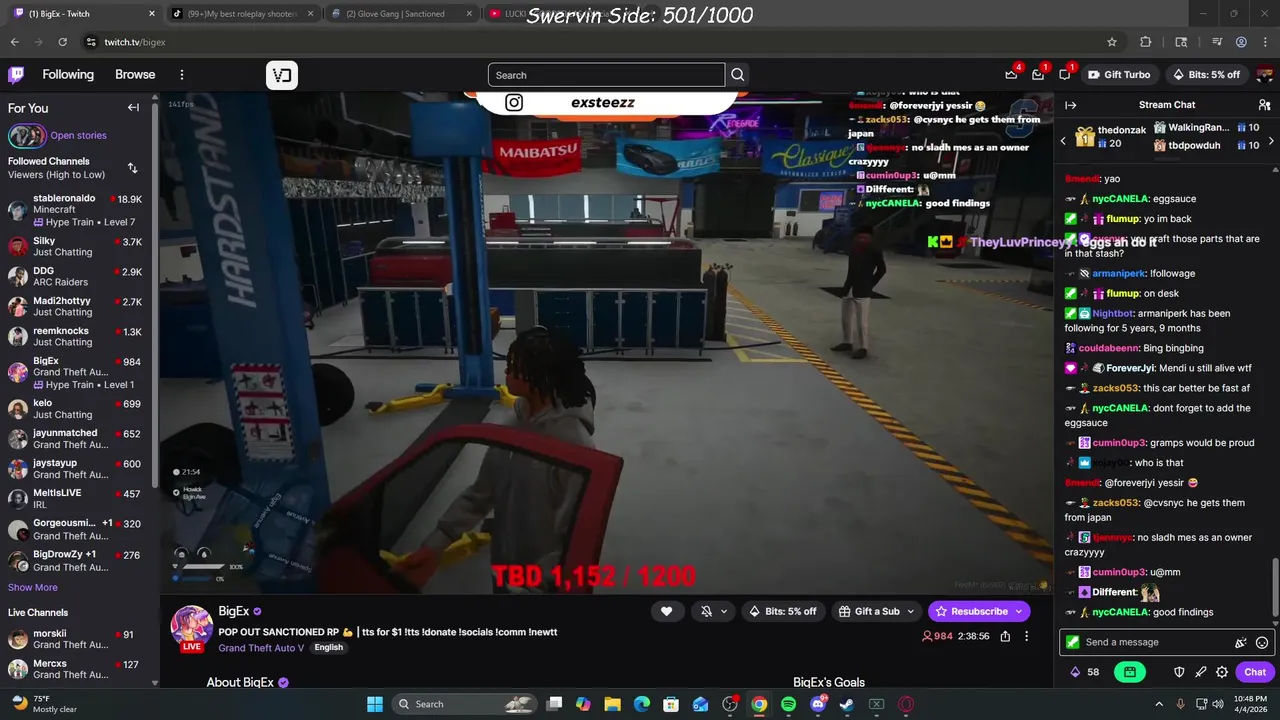Open the chat settings gear
Screen dimensions: 1280x720
tap(1222, 672)
